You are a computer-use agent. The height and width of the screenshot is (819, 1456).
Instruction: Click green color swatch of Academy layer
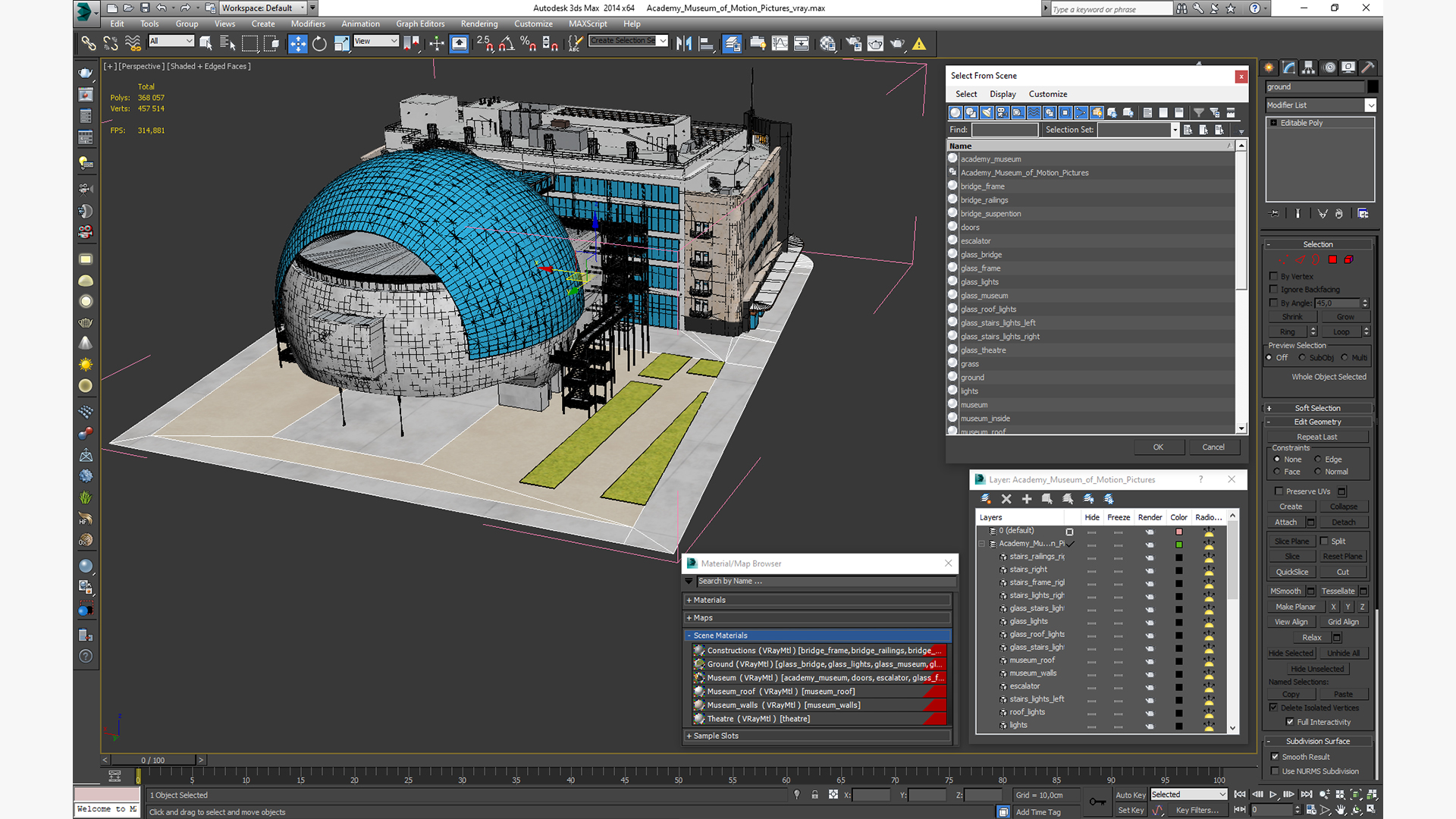1179,544
